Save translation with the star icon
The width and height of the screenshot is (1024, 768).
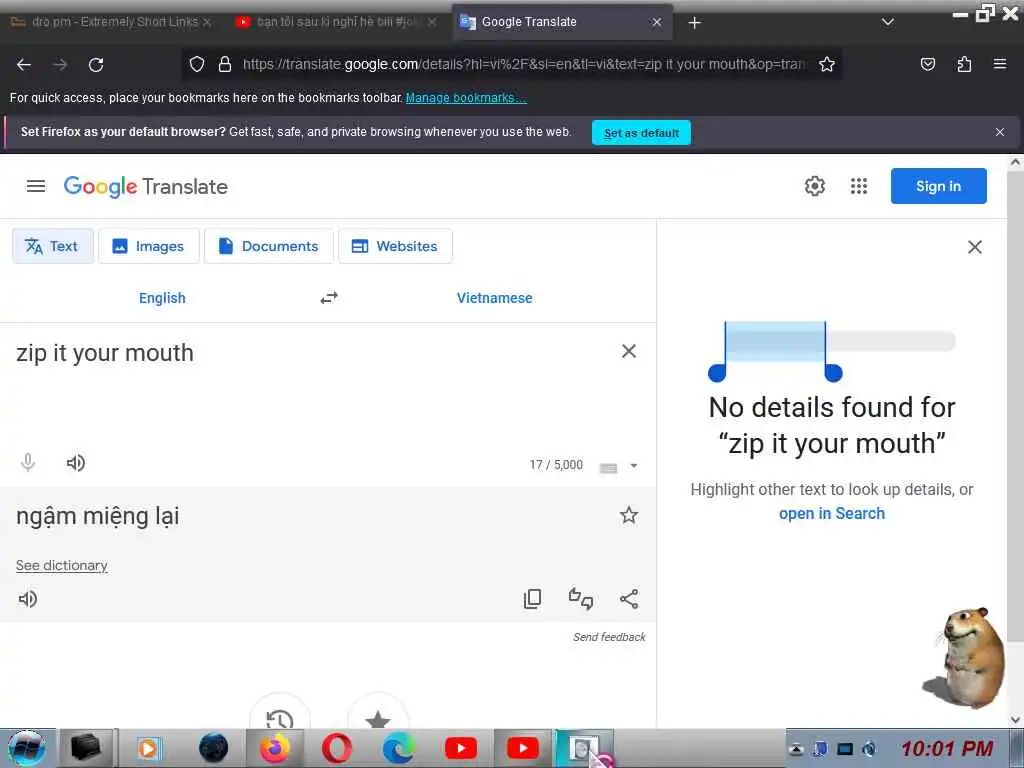(629, 515)
